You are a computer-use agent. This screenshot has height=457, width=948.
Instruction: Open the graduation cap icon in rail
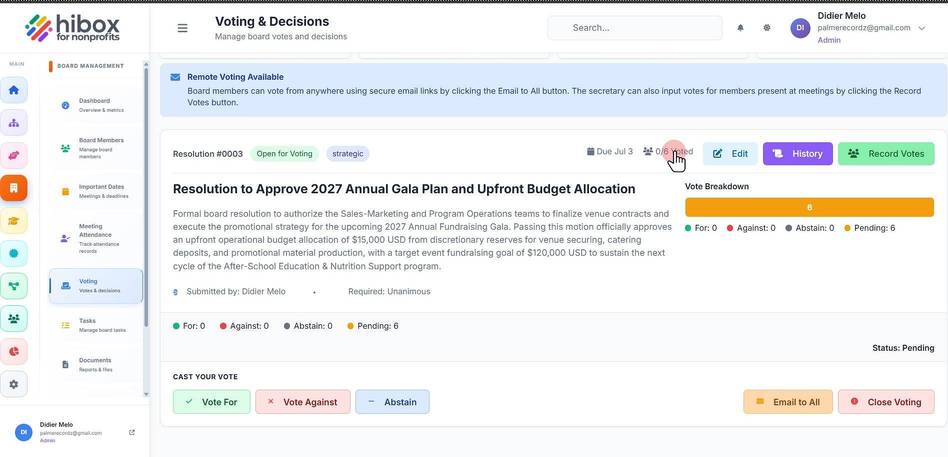13,221
